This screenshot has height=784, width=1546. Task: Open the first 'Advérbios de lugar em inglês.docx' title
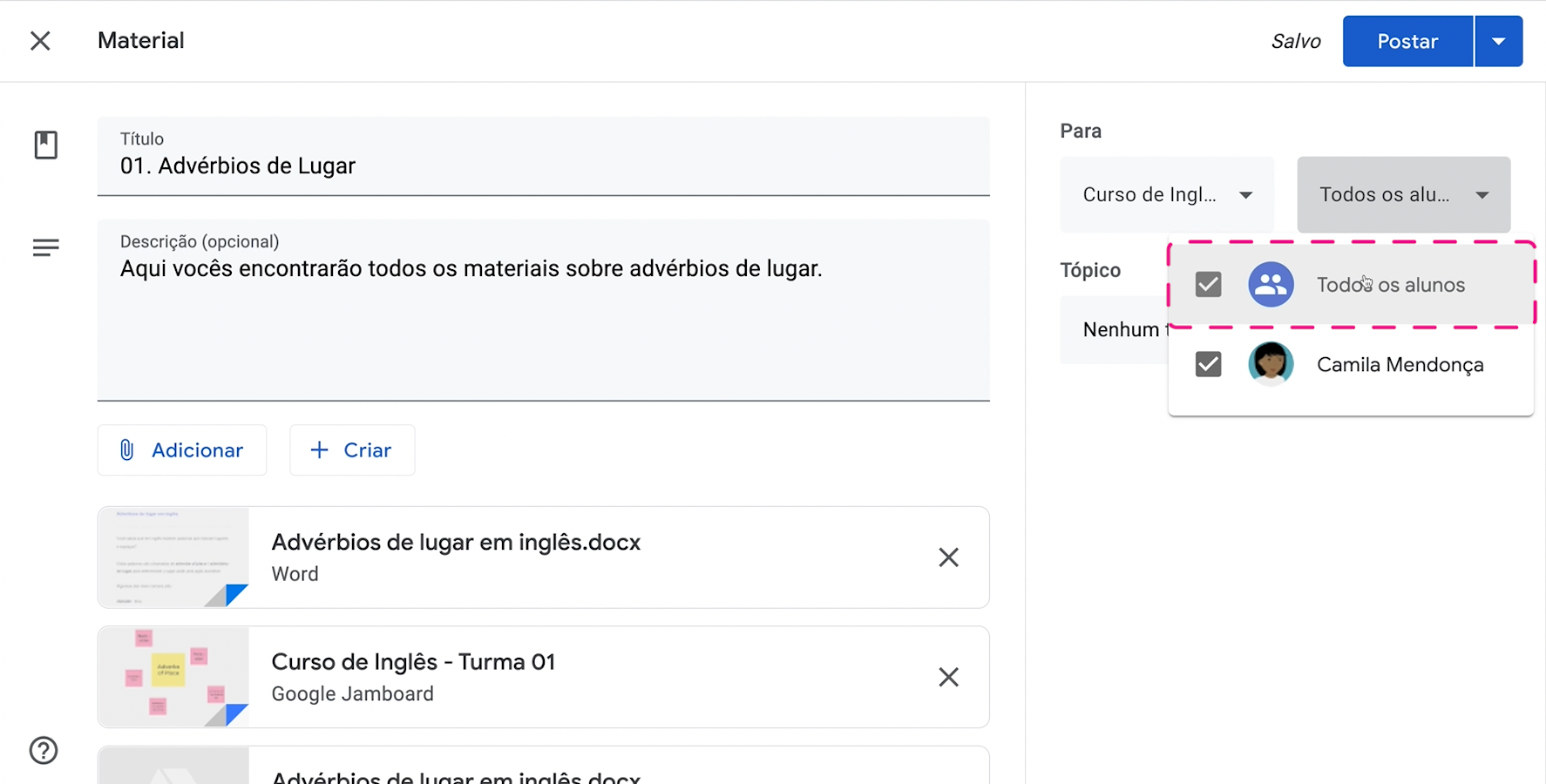click(456, 543)
